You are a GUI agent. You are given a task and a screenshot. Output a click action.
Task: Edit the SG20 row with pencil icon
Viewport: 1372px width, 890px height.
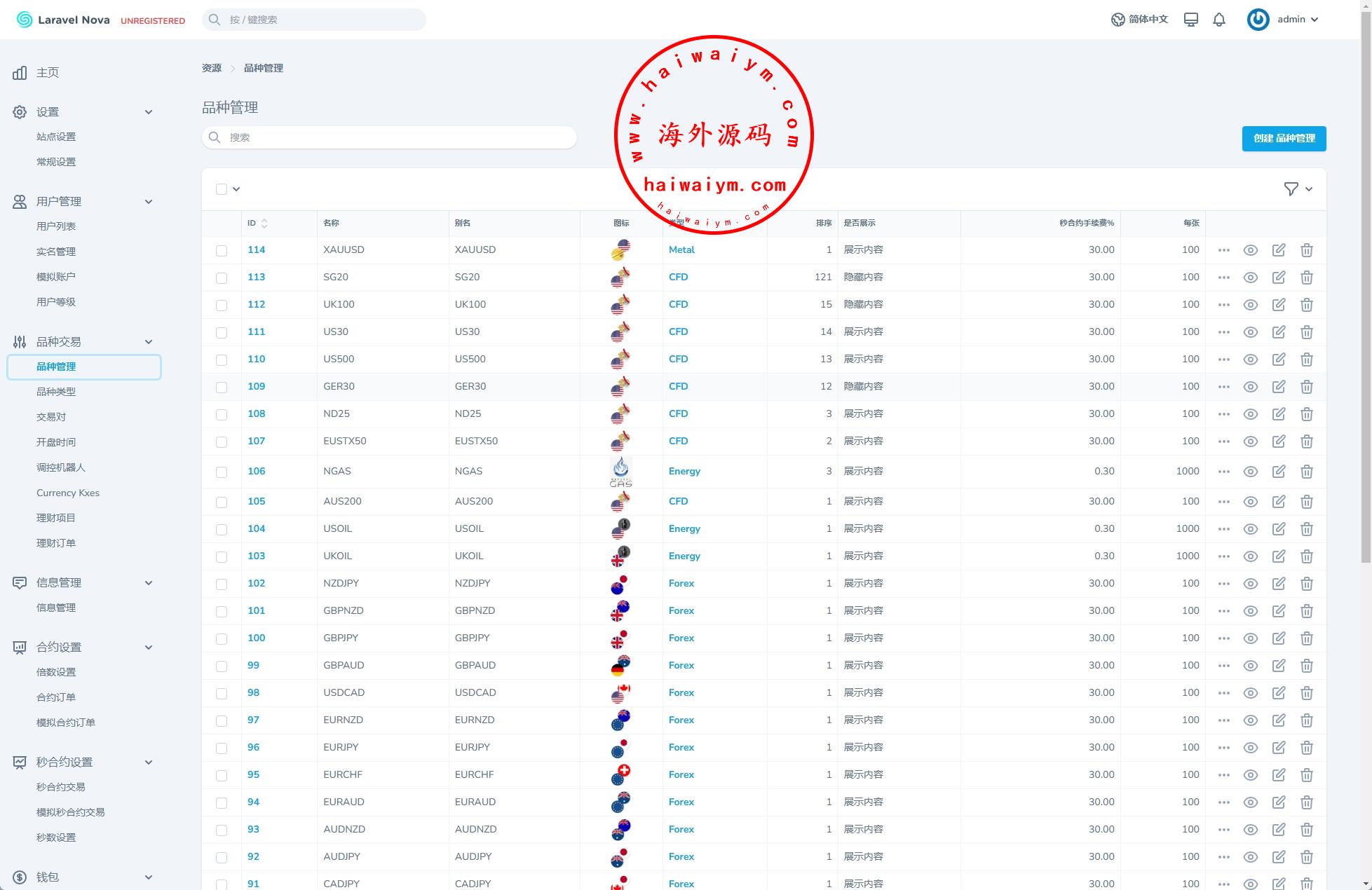coord(1278,278)
